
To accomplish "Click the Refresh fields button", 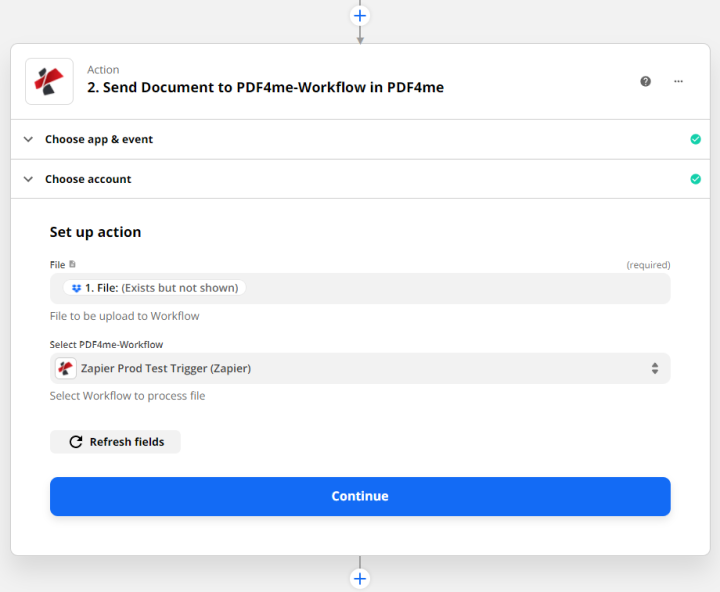I will [x=115, y=441].
